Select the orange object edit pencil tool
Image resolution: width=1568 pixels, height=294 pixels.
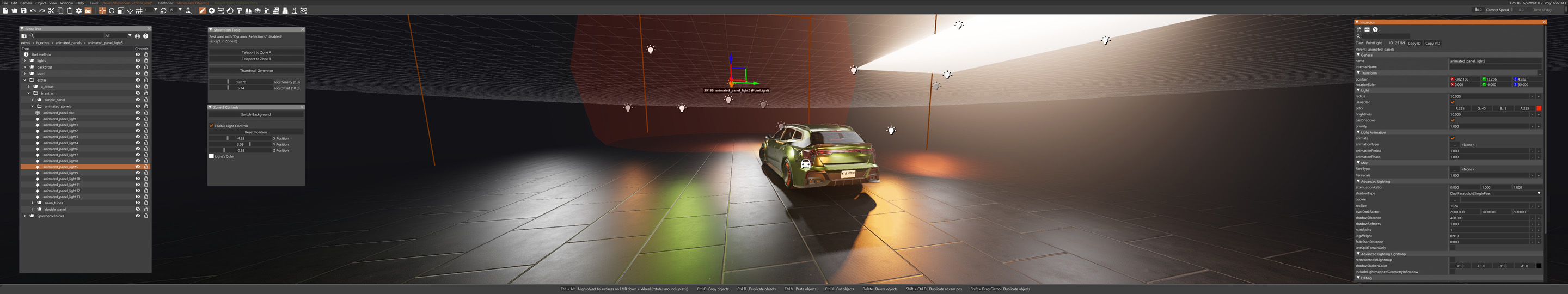[x=203, y=10]
